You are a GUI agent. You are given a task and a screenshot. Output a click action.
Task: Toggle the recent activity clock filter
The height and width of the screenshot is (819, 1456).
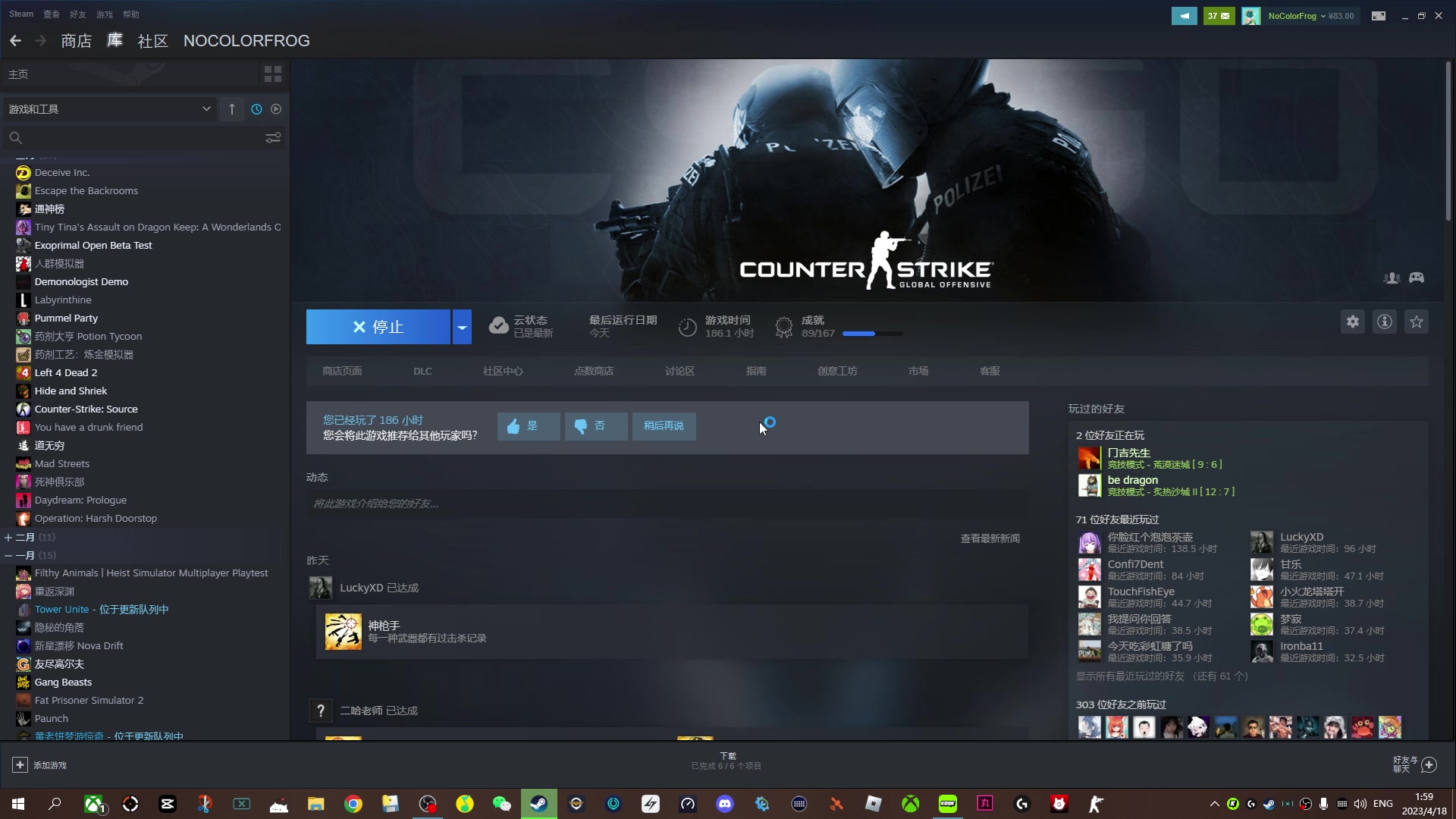[256, 109]
